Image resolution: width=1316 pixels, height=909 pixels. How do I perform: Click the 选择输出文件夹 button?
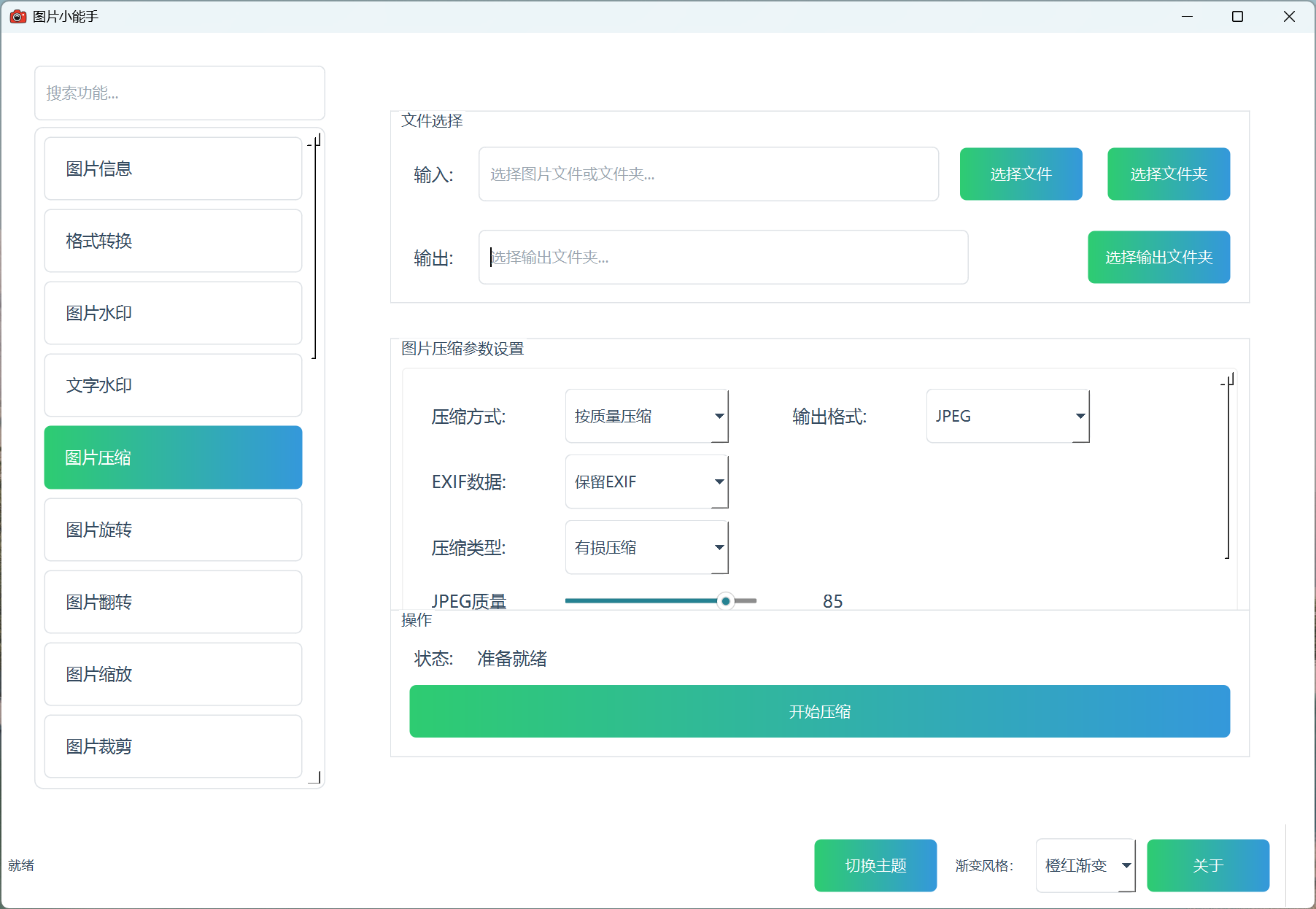point(1158,257)
